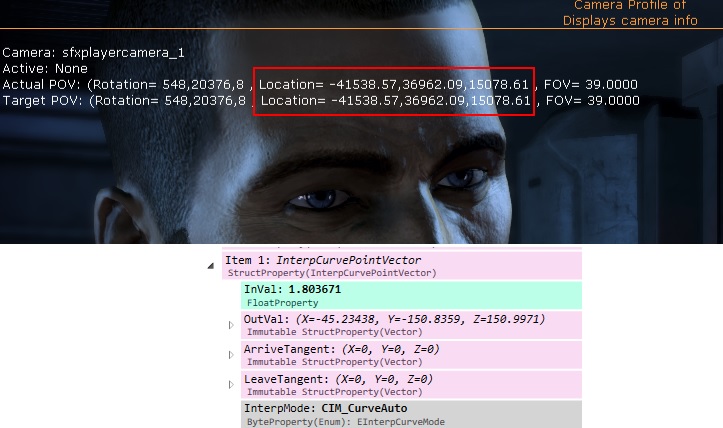Expand the LeaveTangent vector property
This screenshot has width=723, height=428.
click(231, 385)
